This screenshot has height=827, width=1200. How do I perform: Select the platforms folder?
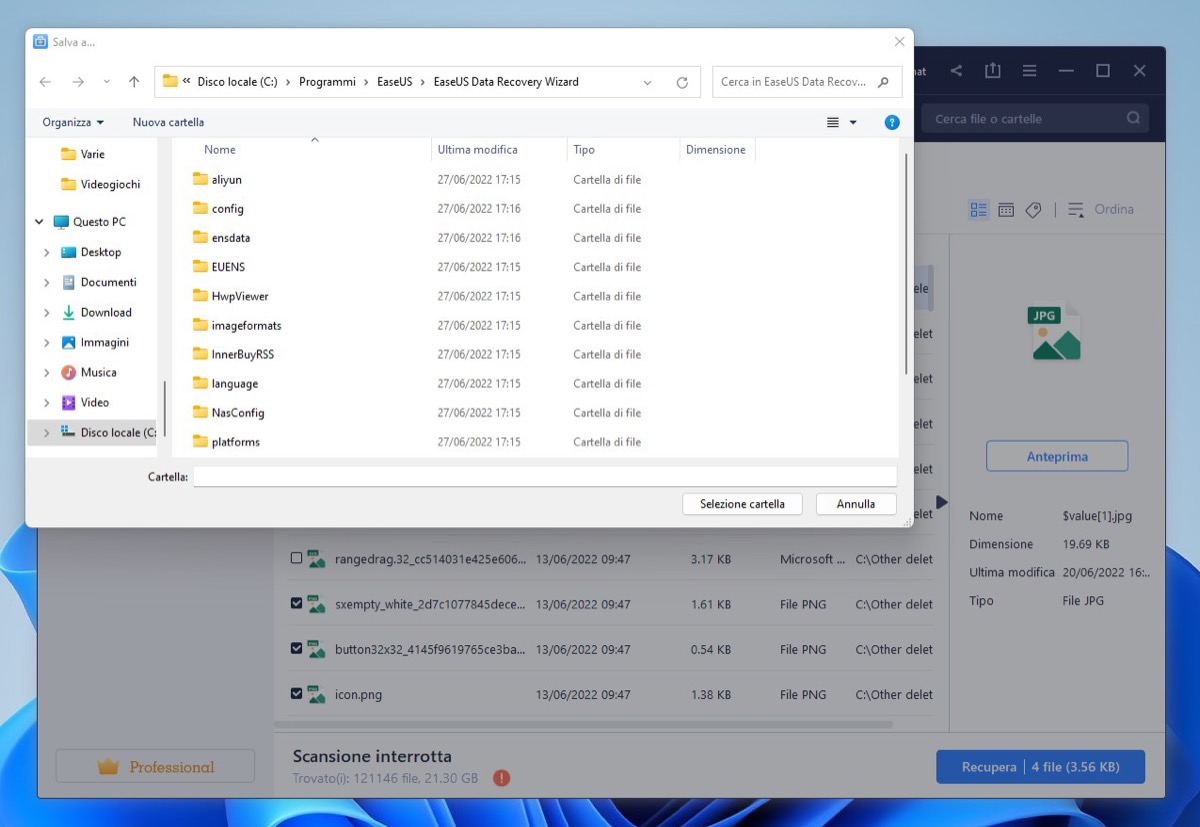click(x=236, y=442)
